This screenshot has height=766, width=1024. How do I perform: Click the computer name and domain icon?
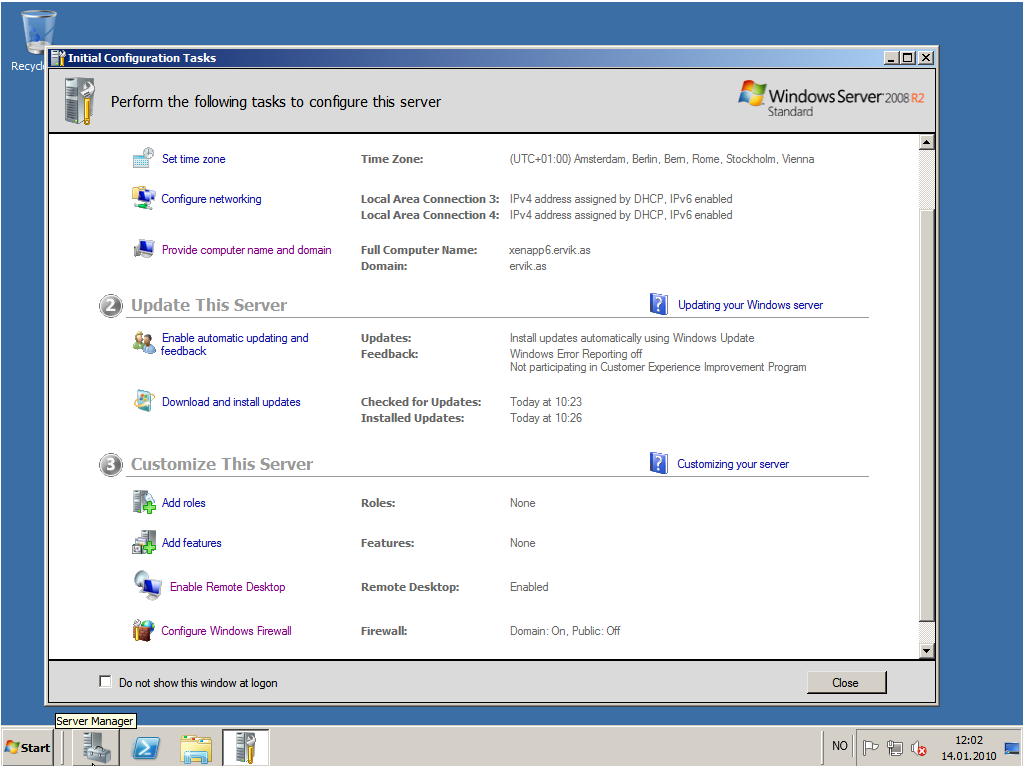click(144, 249)
